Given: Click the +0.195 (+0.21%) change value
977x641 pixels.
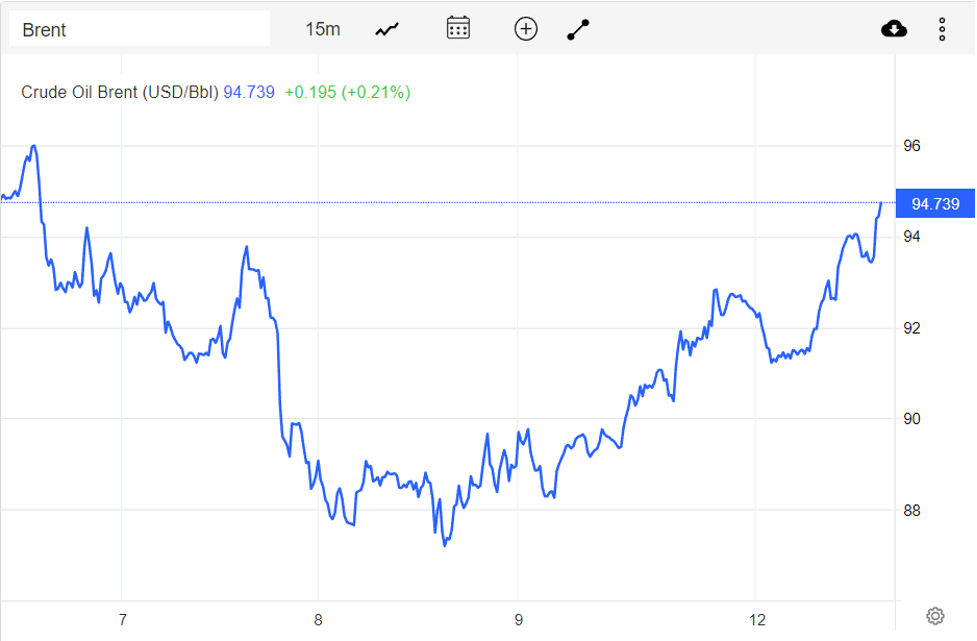Looking at the screenshot, I should (x=347, y=92).
